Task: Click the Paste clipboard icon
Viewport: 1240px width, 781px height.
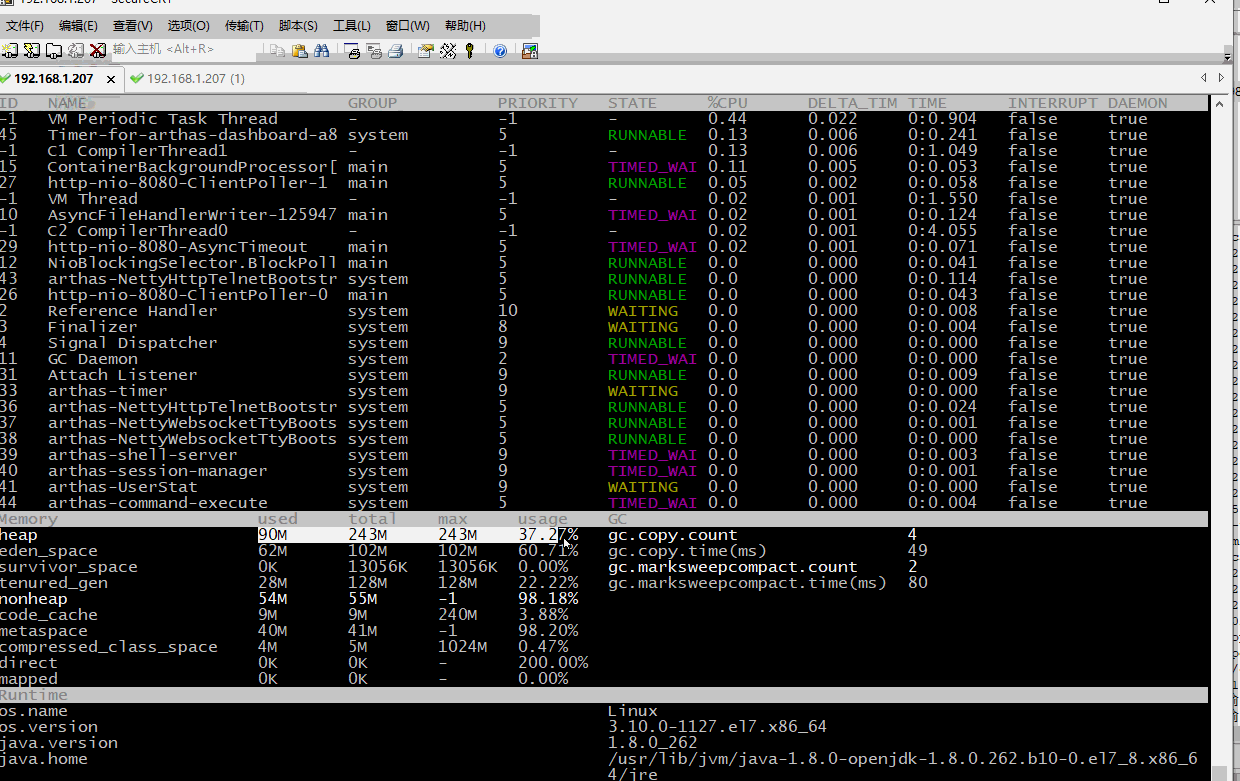Action: tap(299, 50)
